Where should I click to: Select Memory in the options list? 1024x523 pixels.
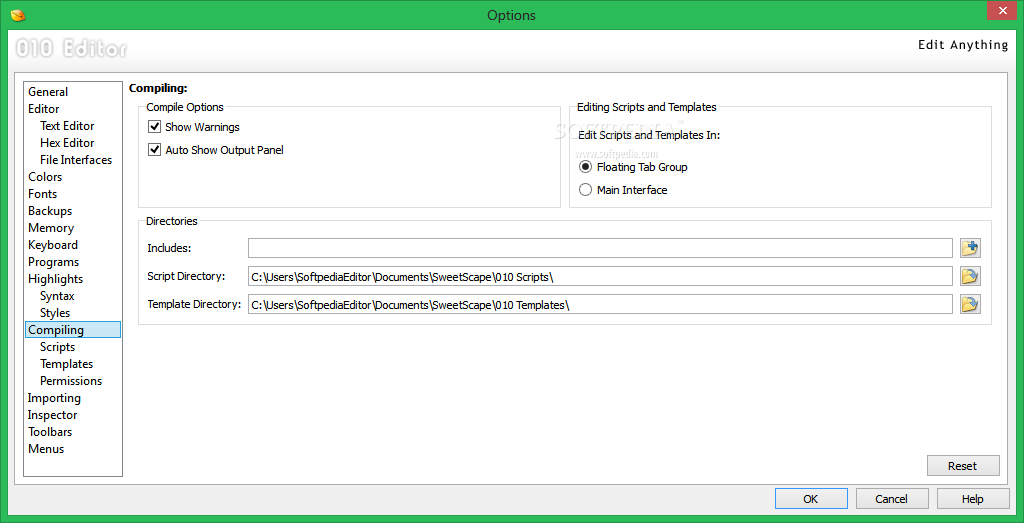coord(50,228)
